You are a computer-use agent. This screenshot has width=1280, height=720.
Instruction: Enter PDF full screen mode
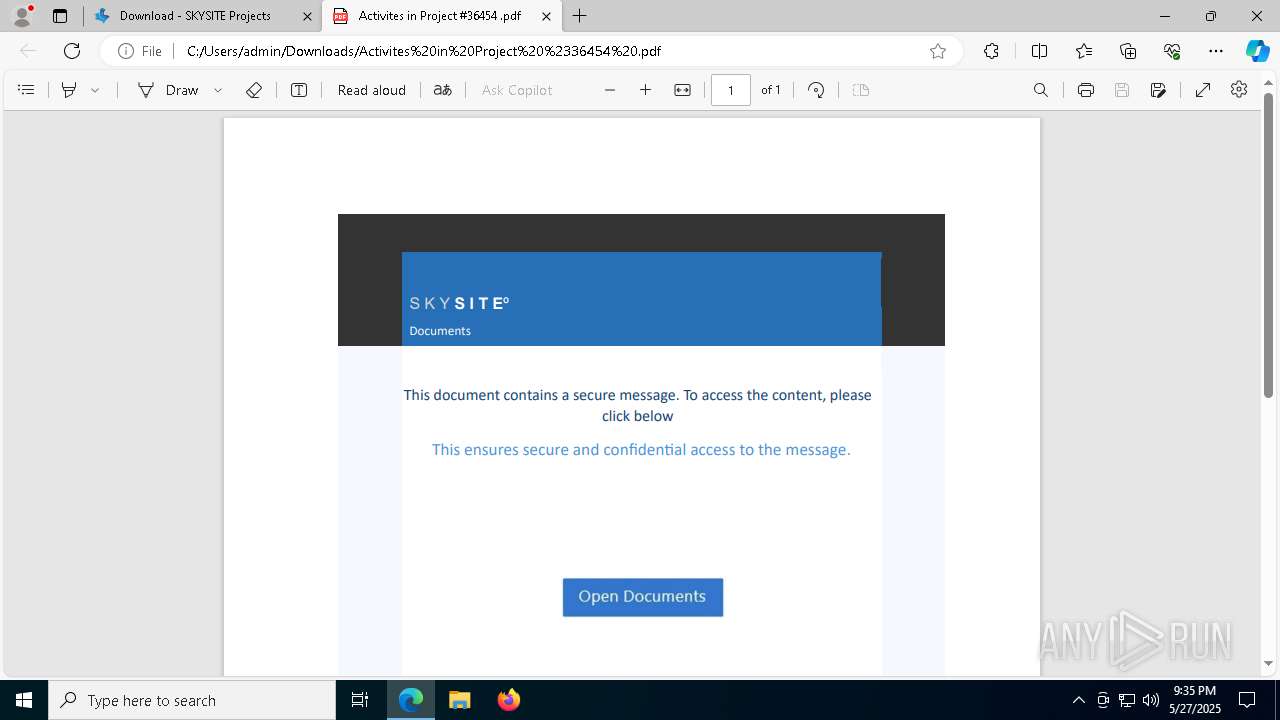[1204, 90]
